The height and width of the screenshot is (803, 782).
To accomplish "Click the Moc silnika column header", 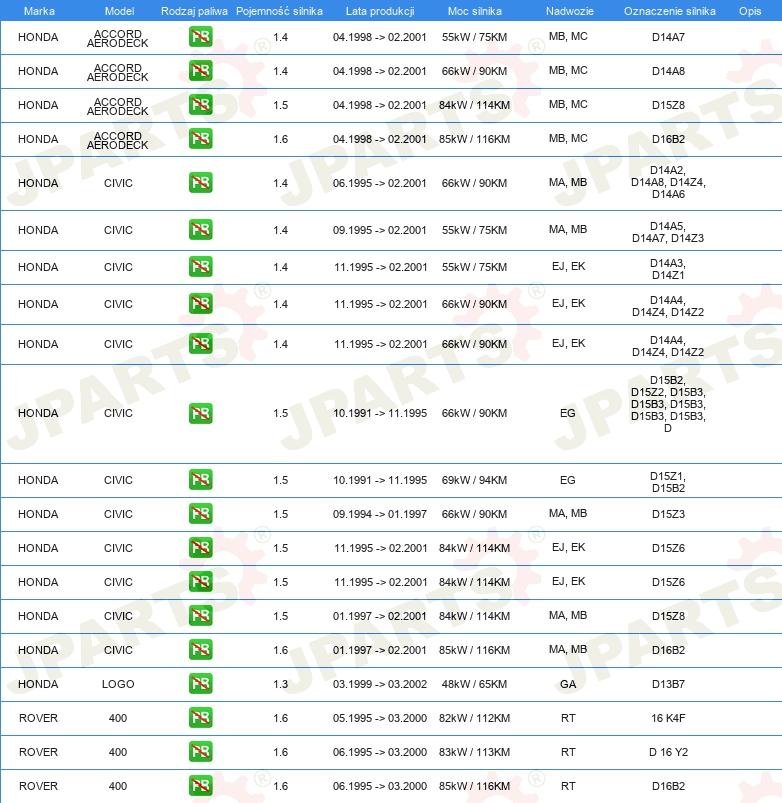I will click(475, 10).
